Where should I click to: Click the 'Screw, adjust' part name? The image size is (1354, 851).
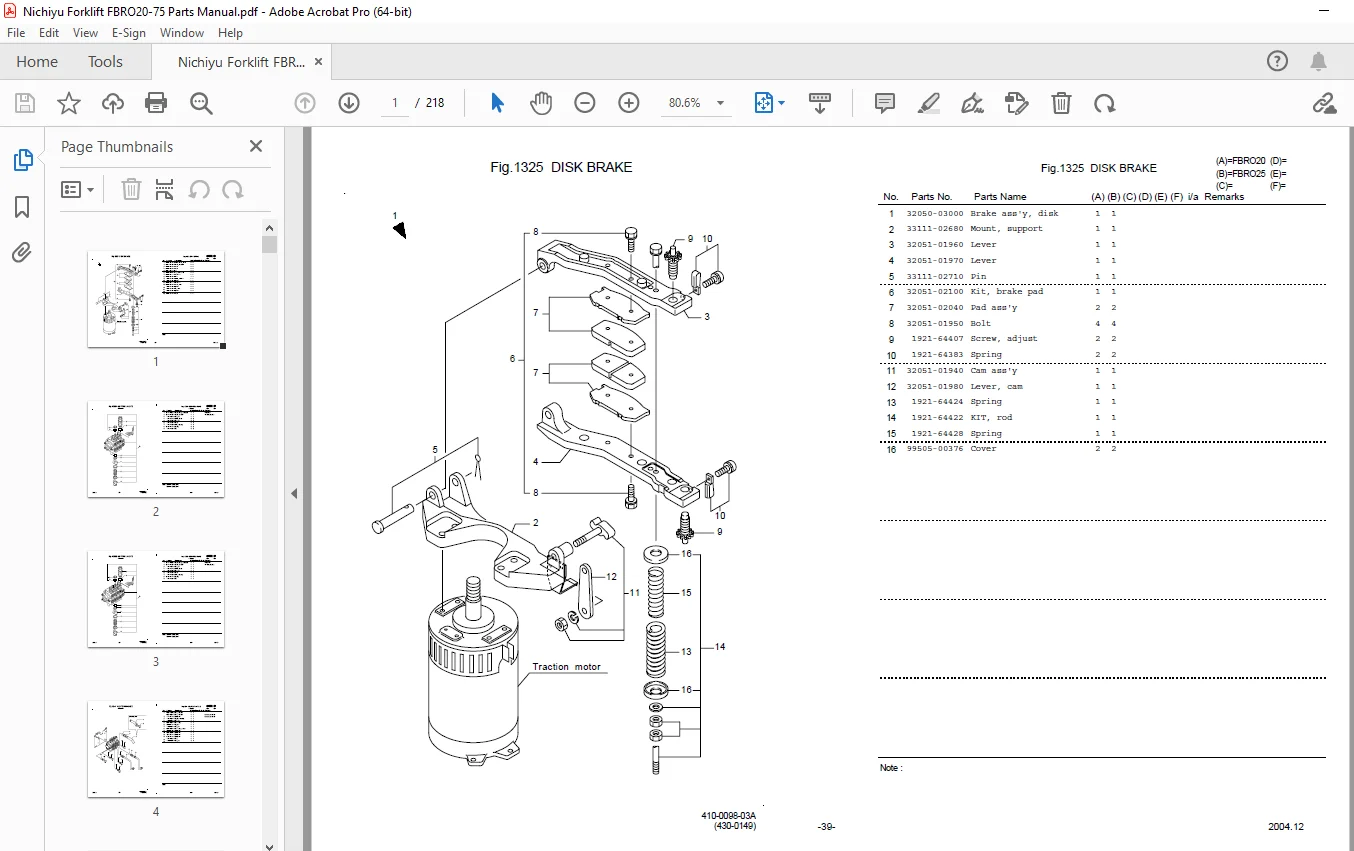click(x=1004, y=339)
